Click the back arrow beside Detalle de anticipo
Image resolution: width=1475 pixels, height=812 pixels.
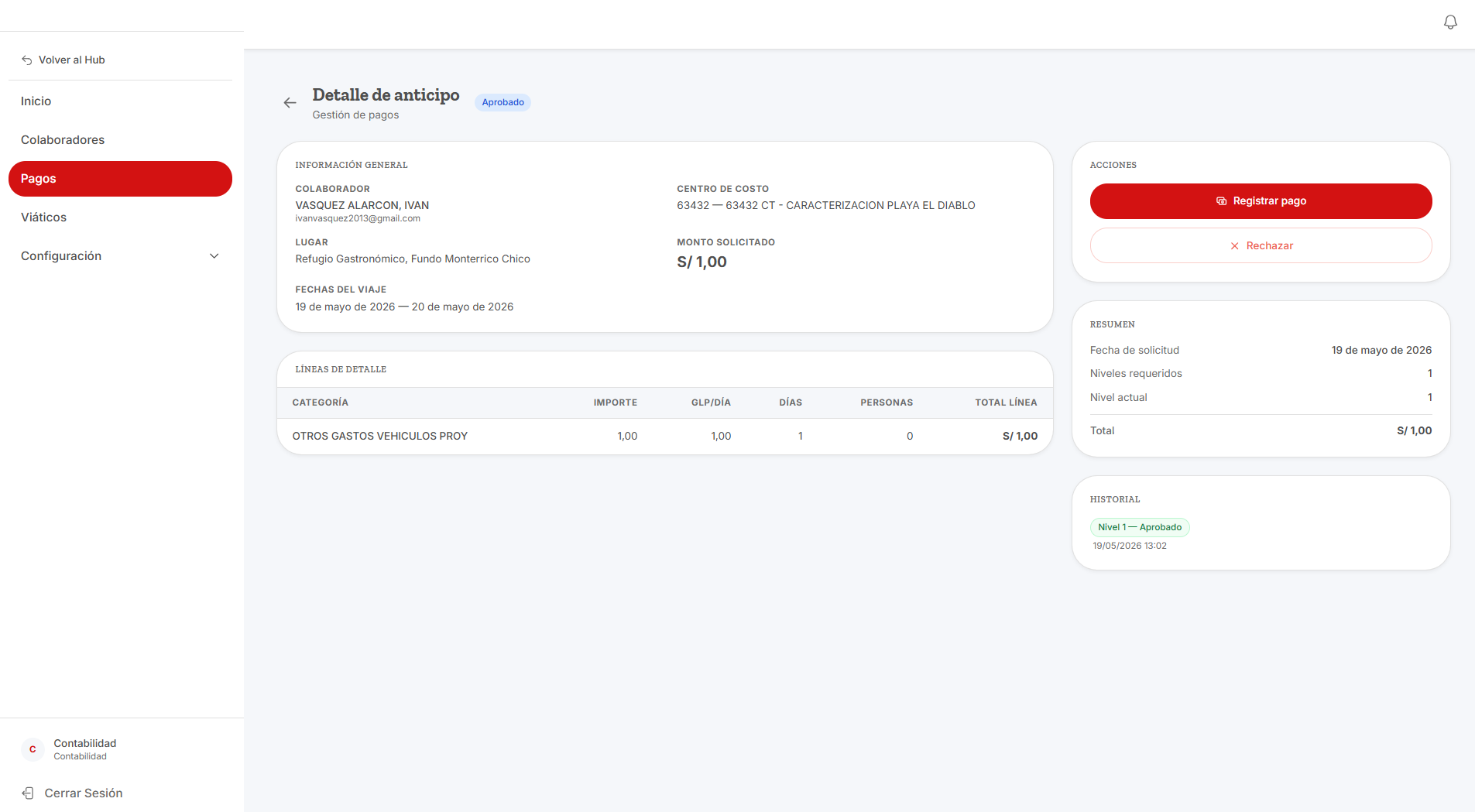click(x=290, y=102)
